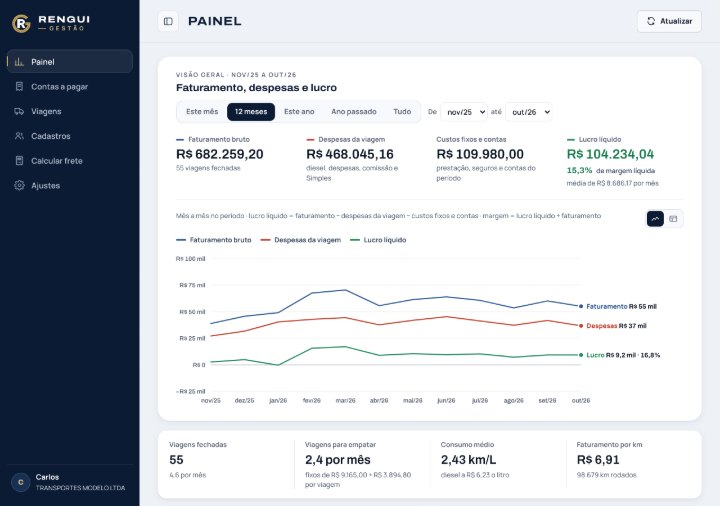The width and height of the screenshot is (720, 506).
Task: Click the PAINEL page title
Action: coord(215,21)
